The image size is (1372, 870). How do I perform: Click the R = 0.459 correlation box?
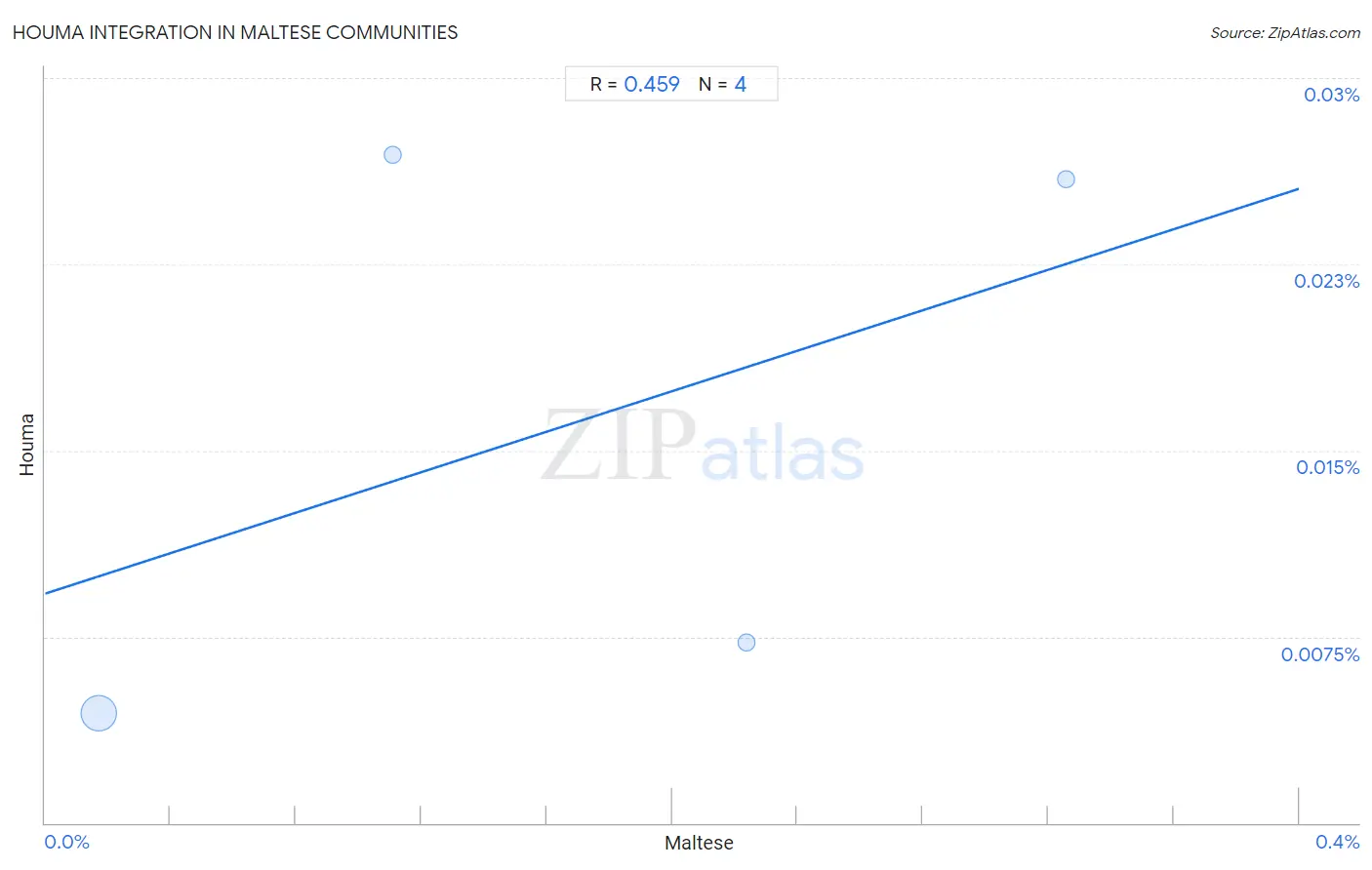click(x=671, y=84)
